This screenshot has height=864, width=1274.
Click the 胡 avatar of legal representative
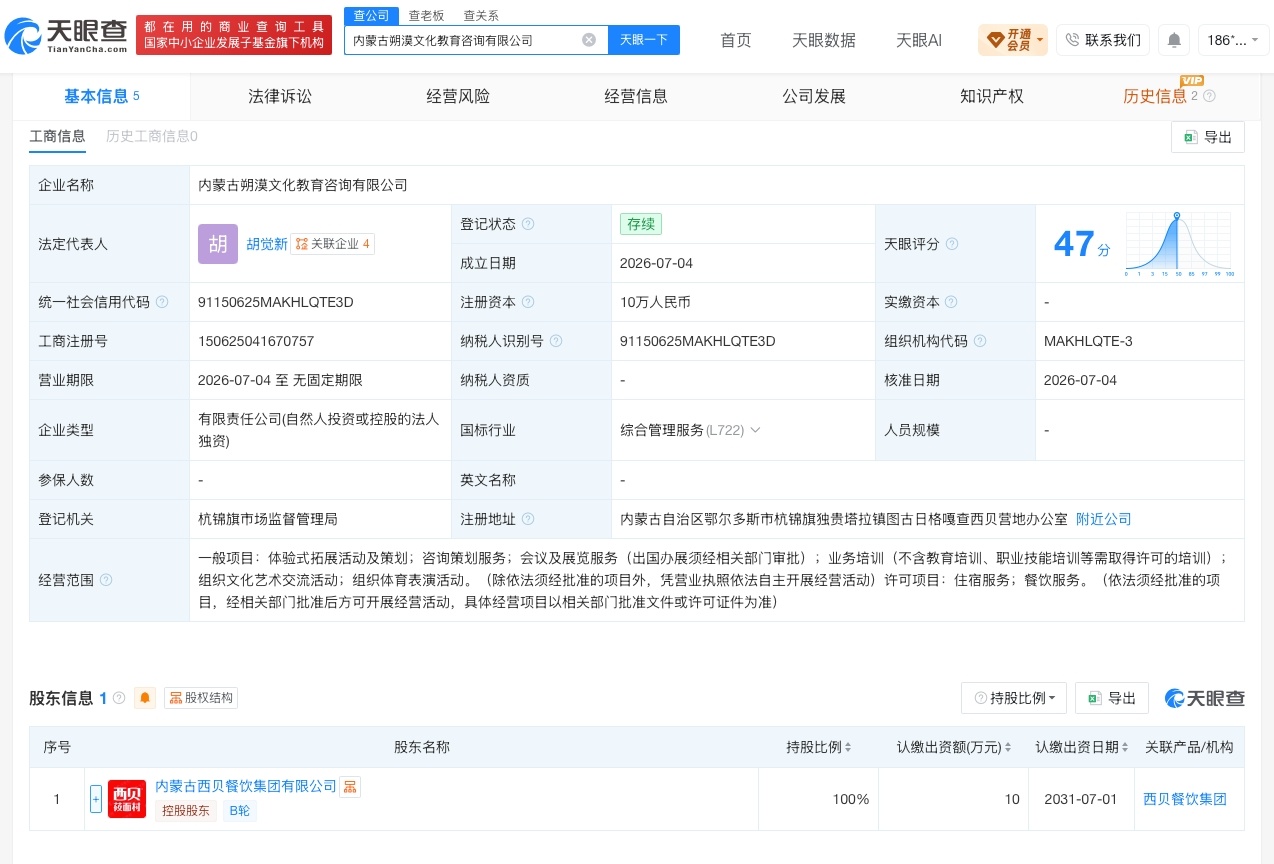[x=218, y=244]
